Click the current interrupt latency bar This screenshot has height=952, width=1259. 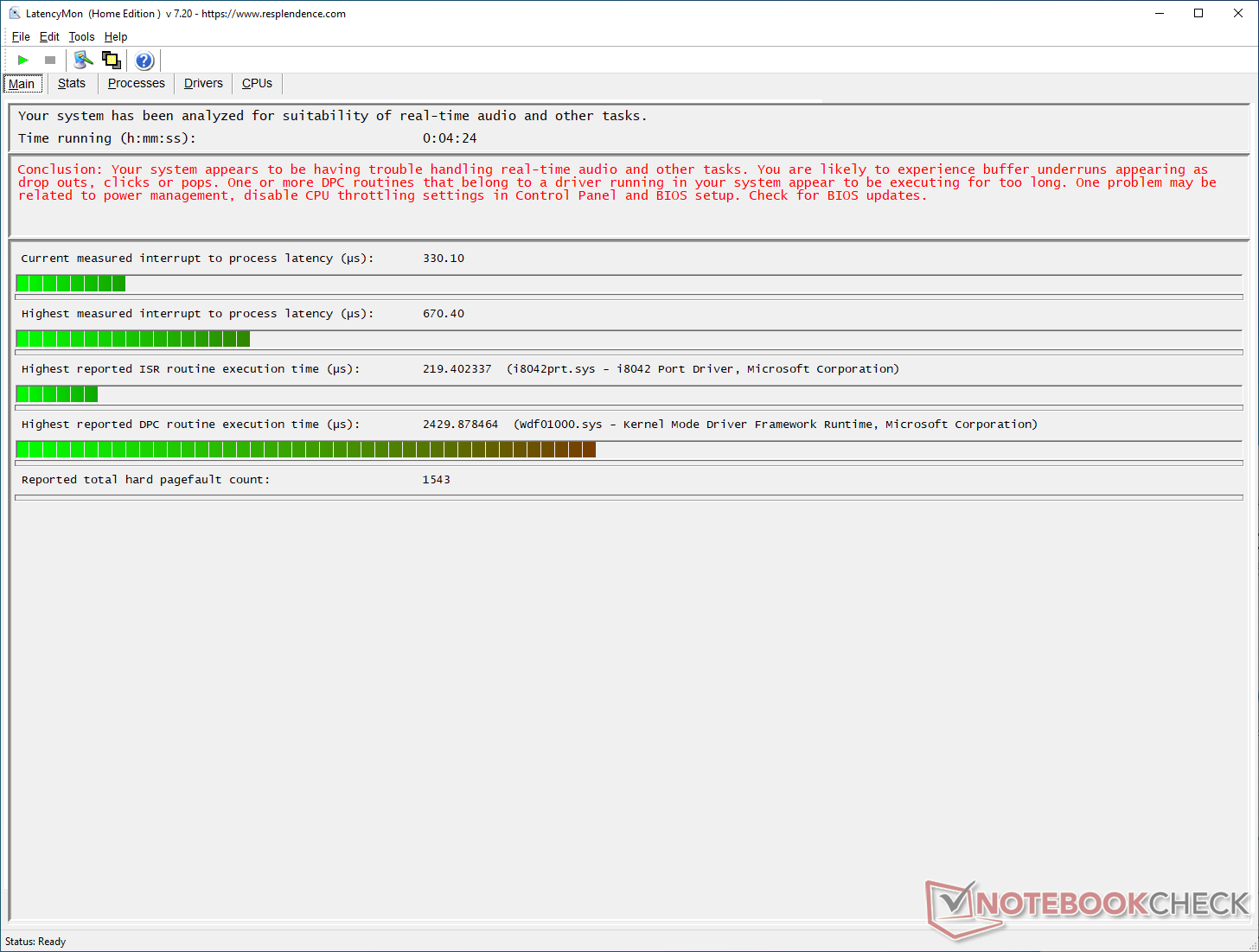tap(629, 284)
